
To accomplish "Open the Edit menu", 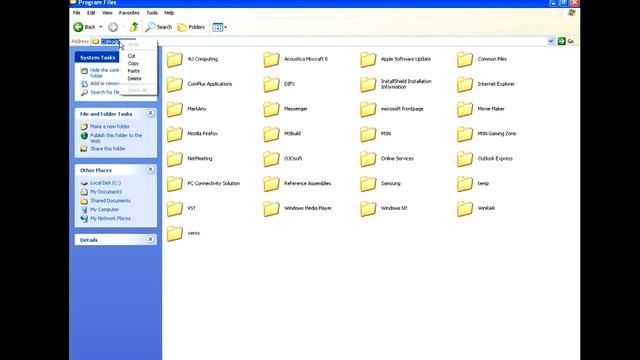I will pyautogui.click(x=91, y=13).
